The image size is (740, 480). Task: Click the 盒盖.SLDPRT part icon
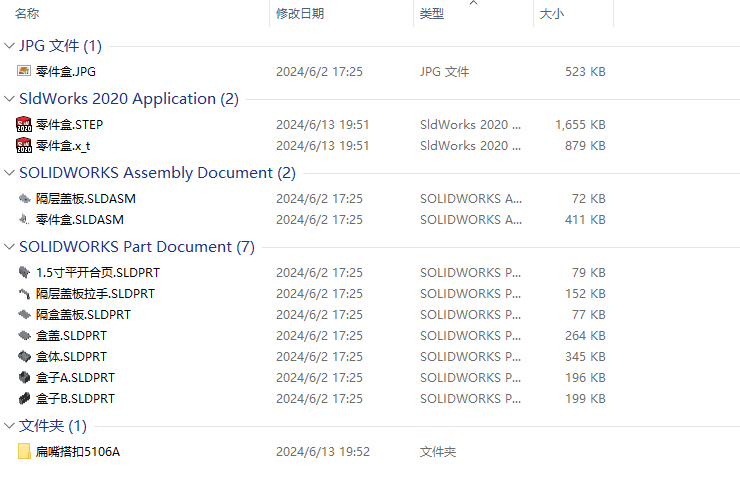click(24, 336)
